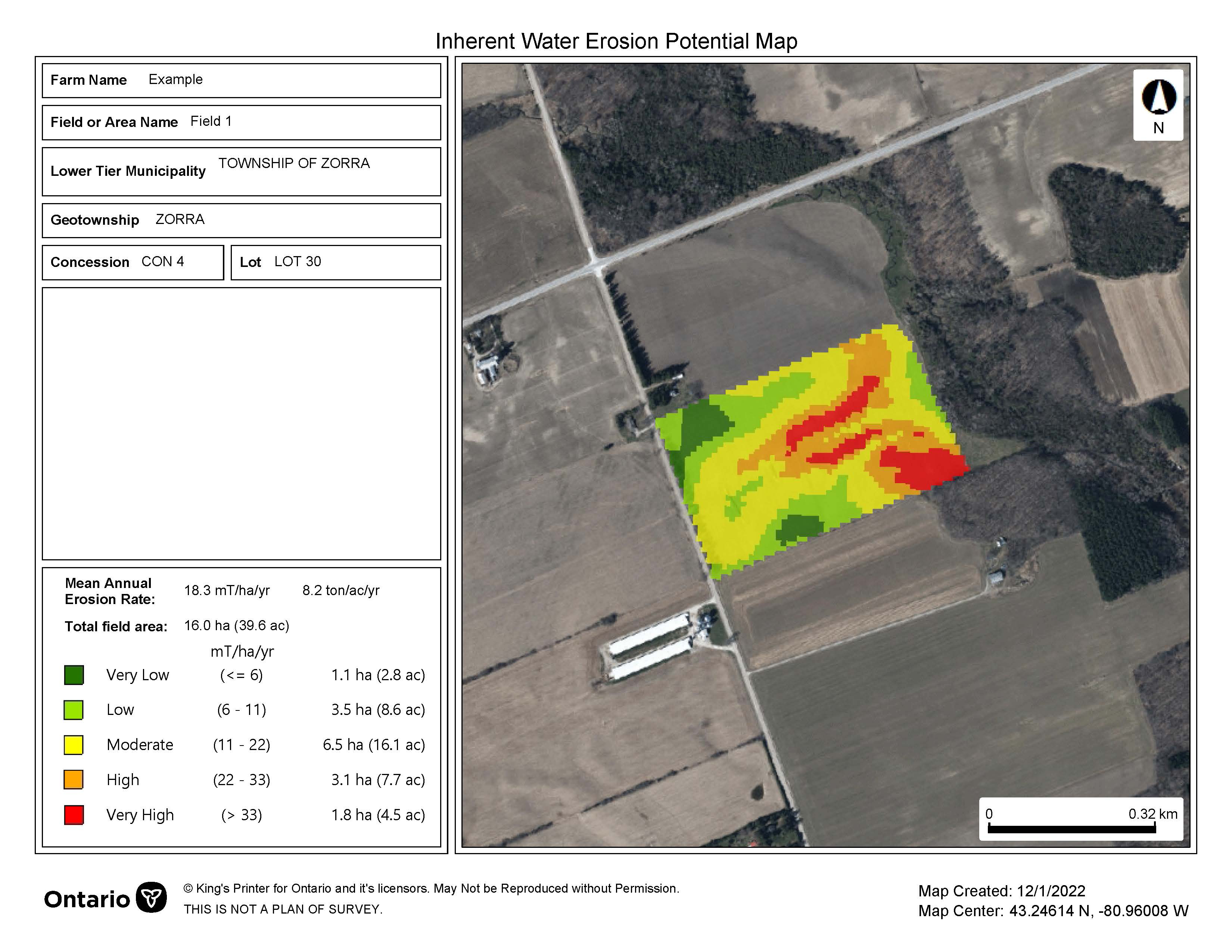Click the (<= 6) range value
Image resolution: width=1232 pixels, height=952 pixels.
coord(242,675)
